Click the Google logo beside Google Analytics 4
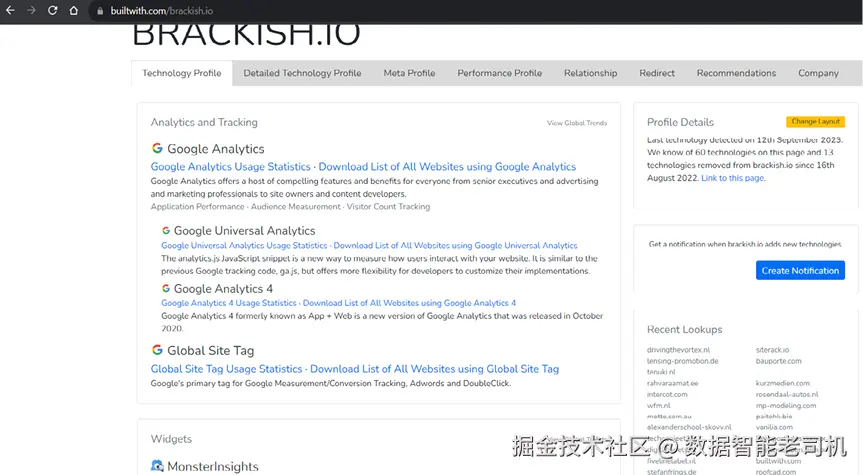The width and height of the screenshot is (863, 475). (x=166, y=288)
